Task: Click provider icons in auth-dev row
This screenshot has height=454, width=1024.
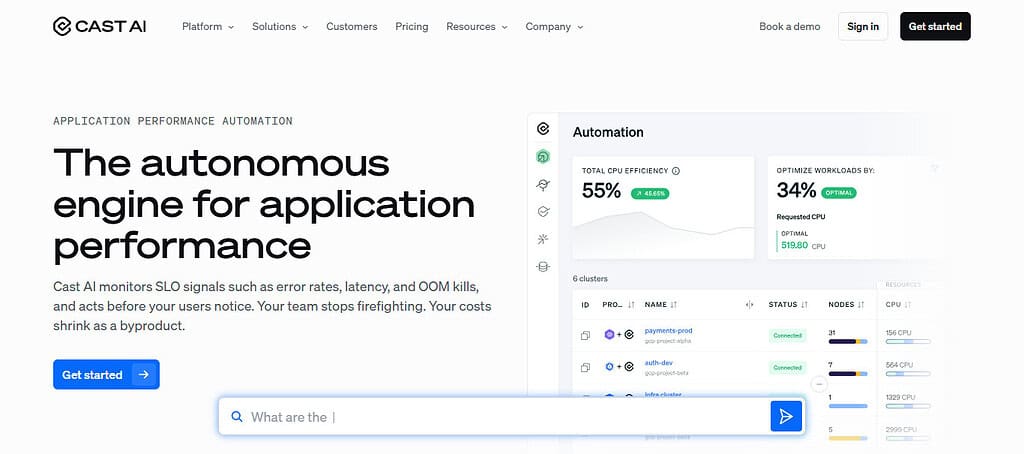Action: coord(618,366)
